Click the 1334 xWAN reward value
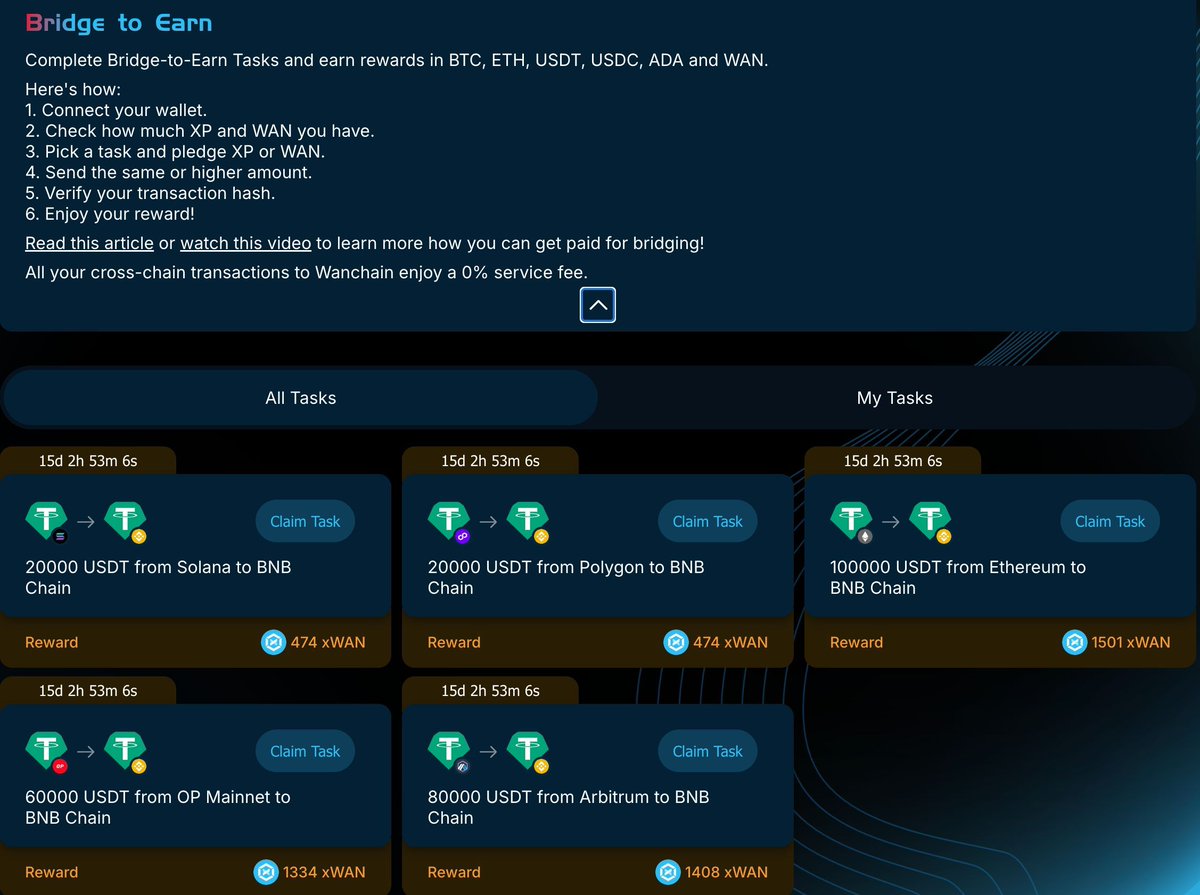This screenshot has width=1200, height=895. tap(325, 872)
